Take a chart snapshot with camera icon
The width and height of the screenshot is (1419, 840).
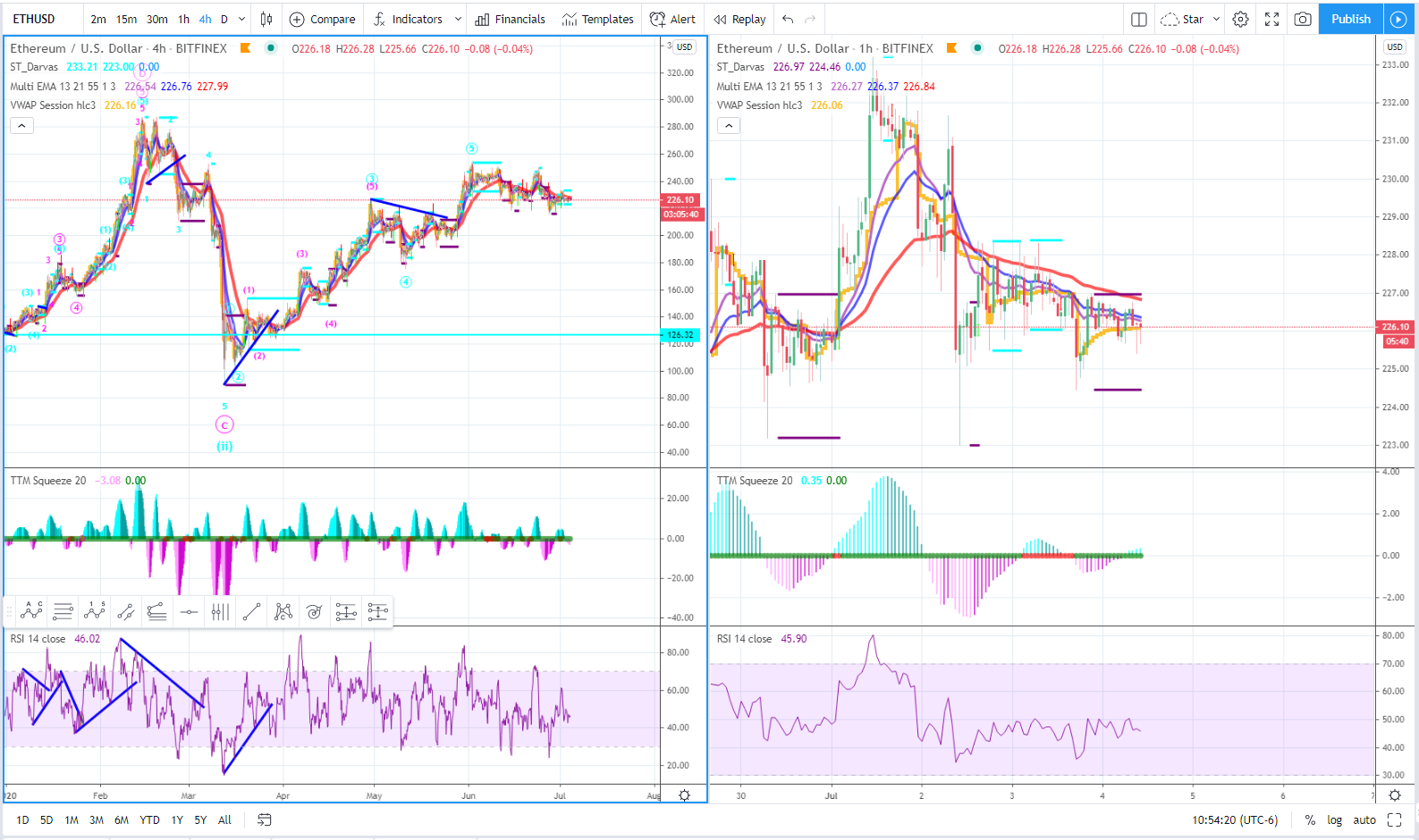1303,19
